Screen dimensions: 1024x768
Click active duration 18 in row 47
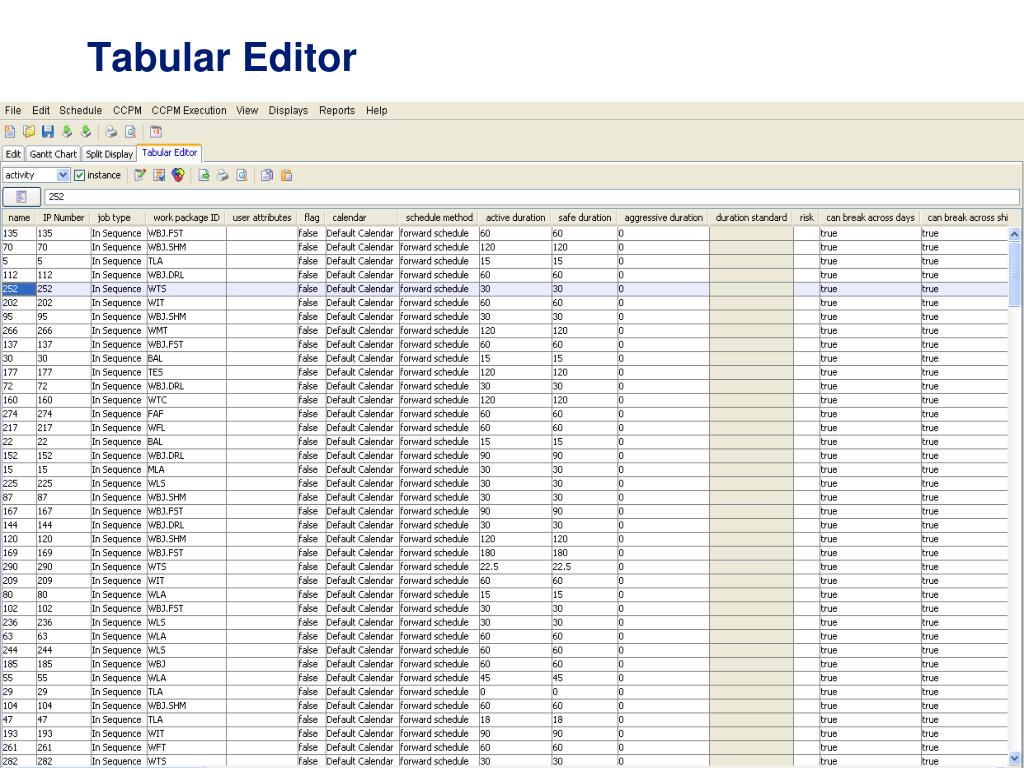[515, 720]
